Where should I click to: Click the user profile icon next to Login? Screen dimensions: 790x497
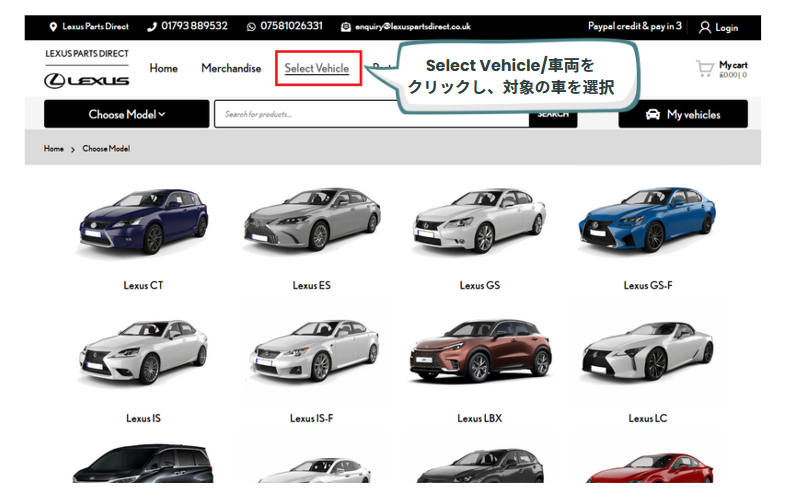(704, 27)
